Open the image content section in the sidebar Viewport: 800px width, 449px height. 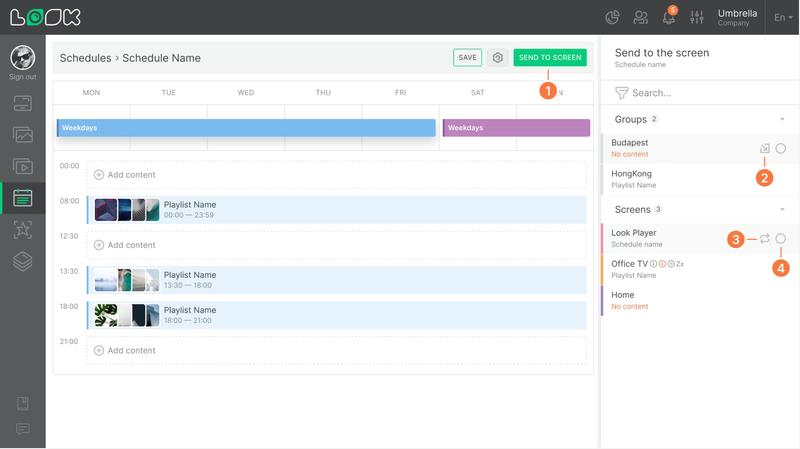(22, 135)
